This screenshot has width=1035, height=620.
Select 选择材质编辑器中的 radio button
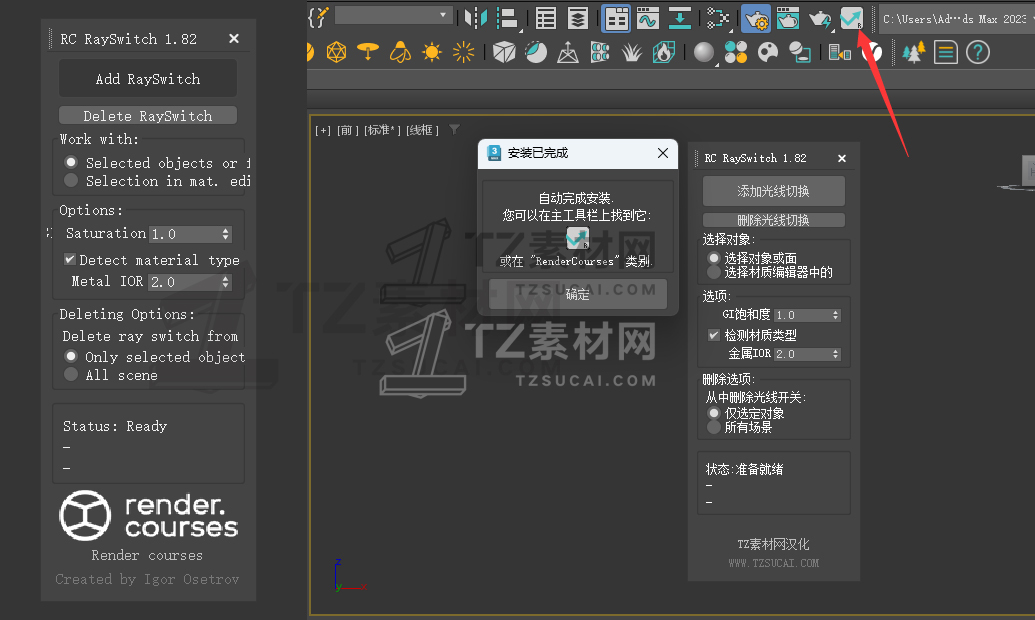714,272
